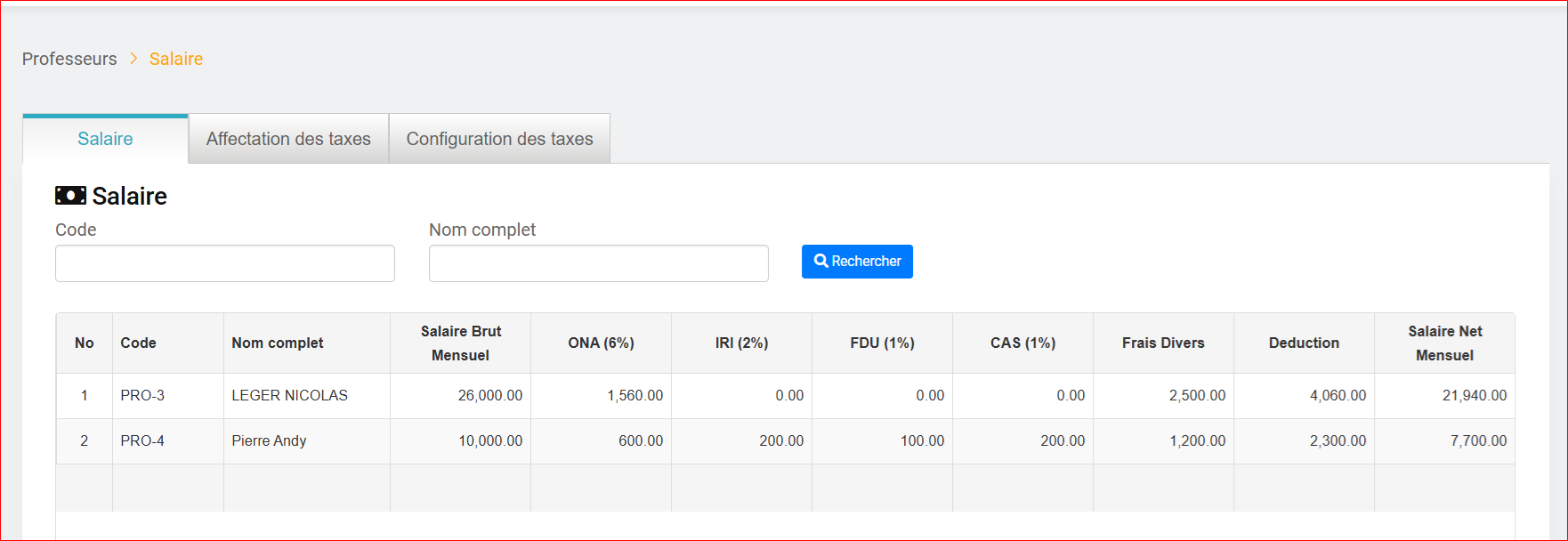This screenshot has height=541, width=1568.
Task: Click the breadcrumb chevron arrow separator
Action: coord(133,59)
